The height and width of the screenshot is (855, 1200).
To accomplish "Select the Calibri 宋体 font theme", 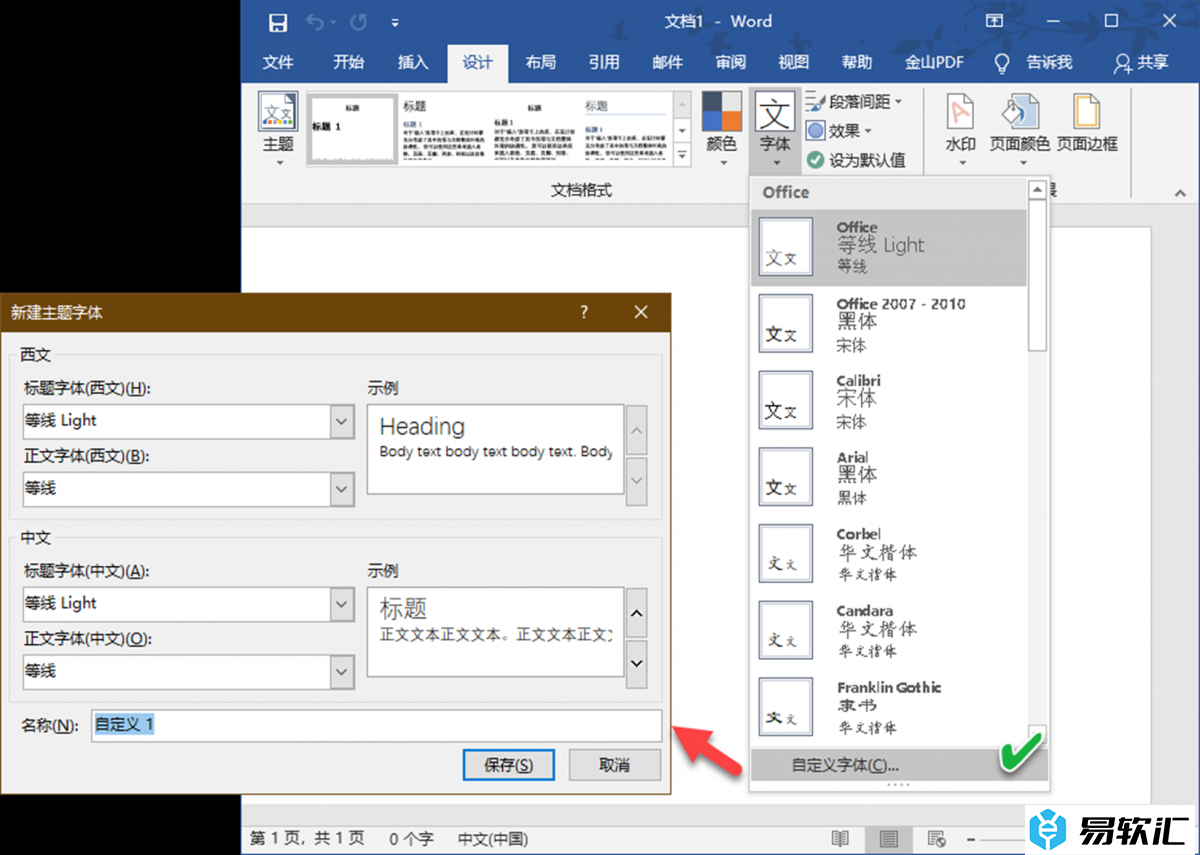I will [x=889, y=401].
